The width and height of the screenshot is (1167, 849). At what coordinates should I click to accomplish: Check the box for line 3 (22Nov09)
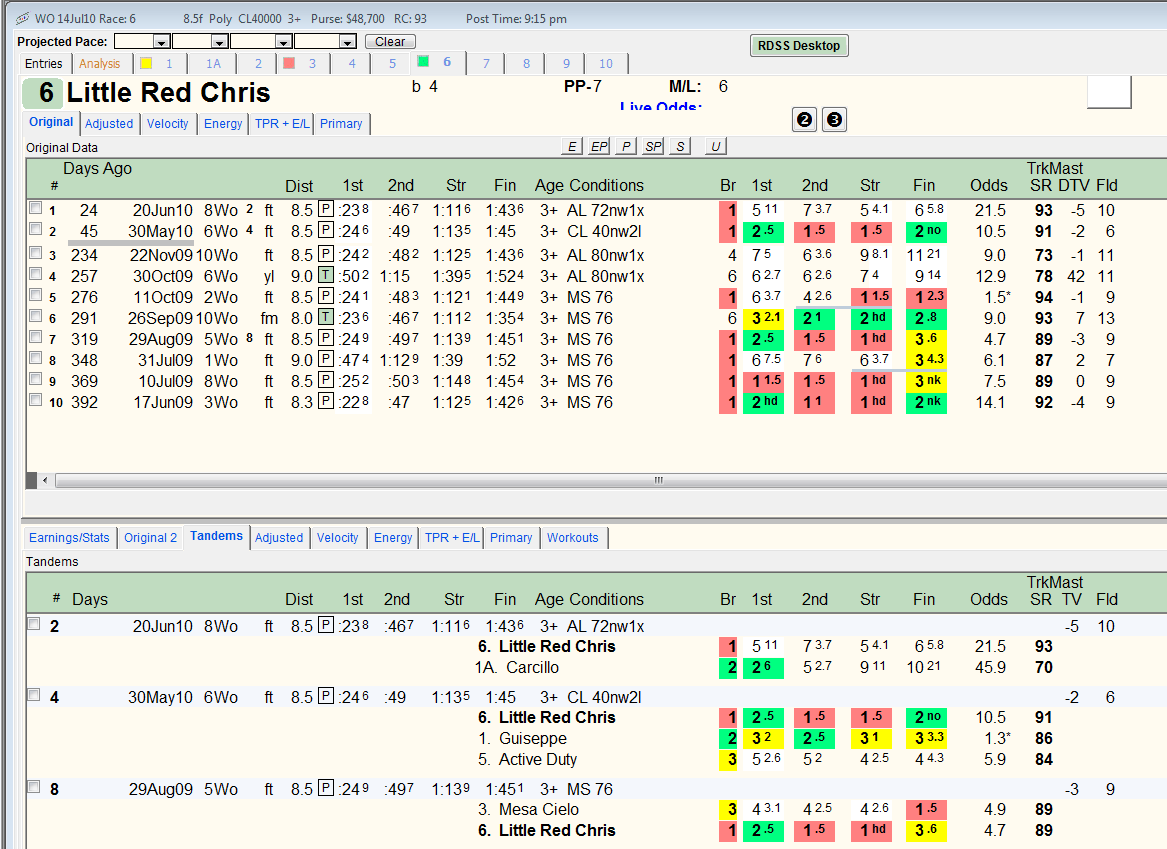pyautogui.click(x=34, y=253)
